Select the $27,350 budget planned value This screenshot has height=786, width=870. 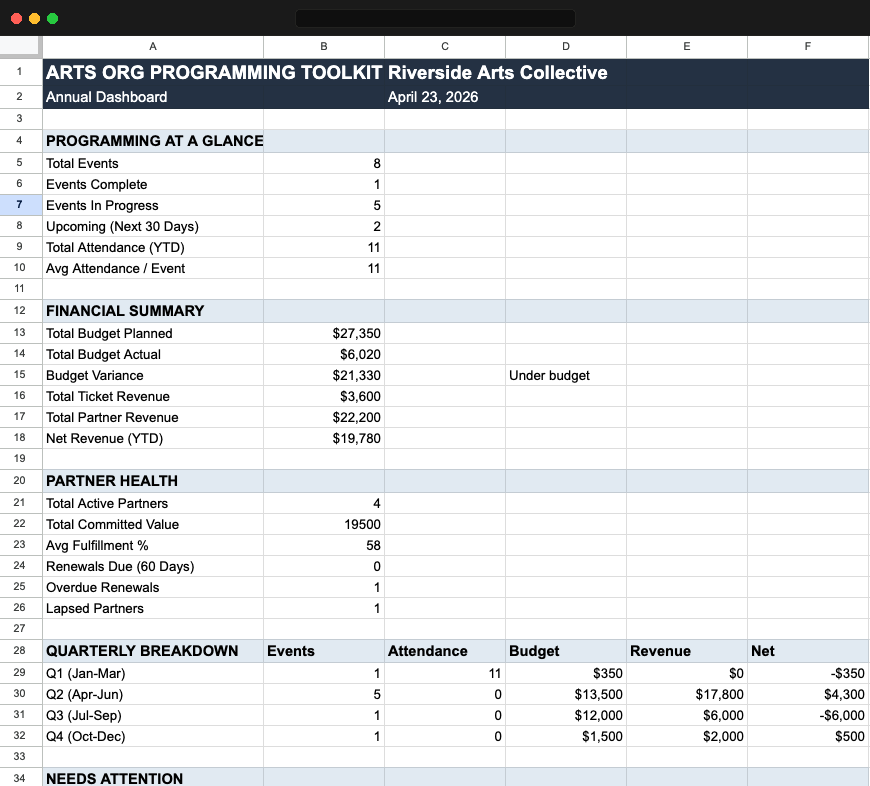(324, 333)
